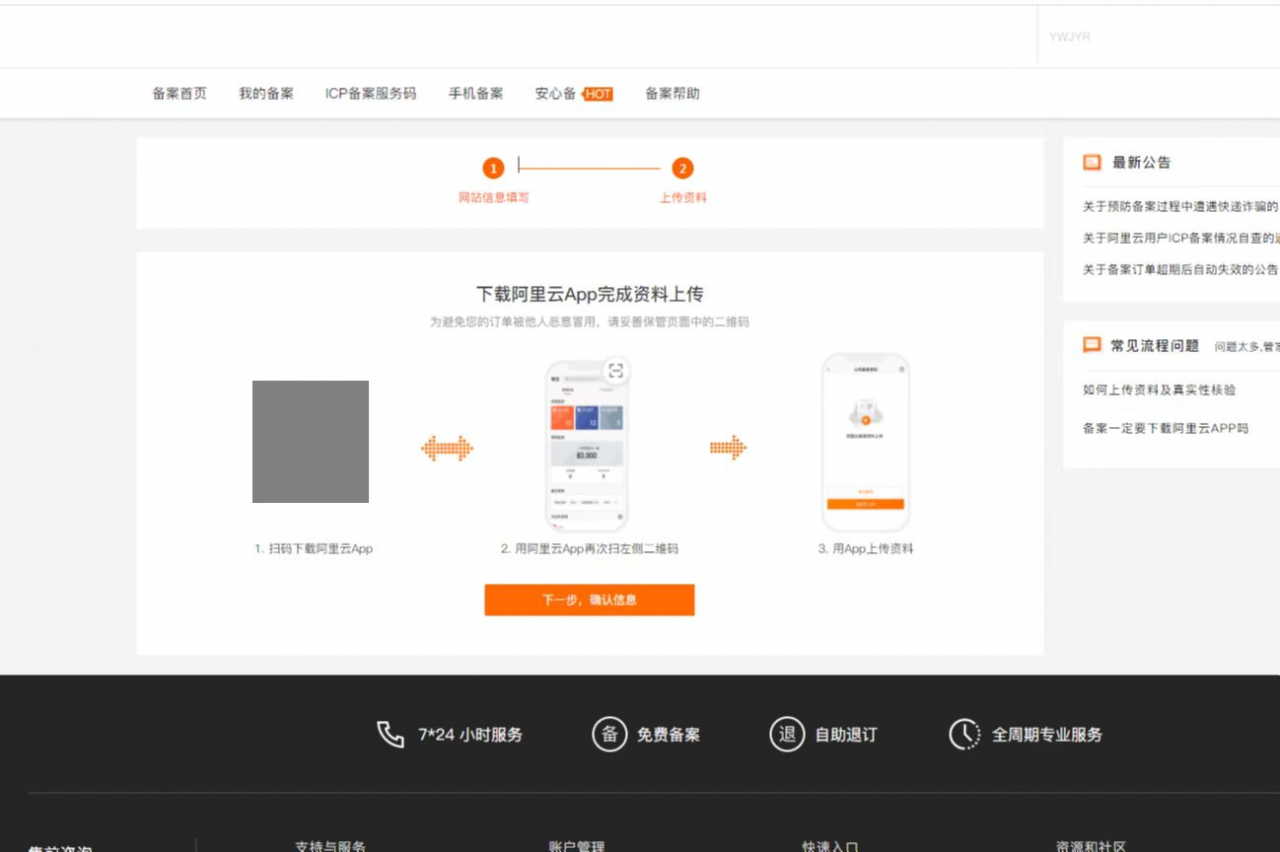Click the gray QR code placeholder
The image size is (1280, 852).
310,441
